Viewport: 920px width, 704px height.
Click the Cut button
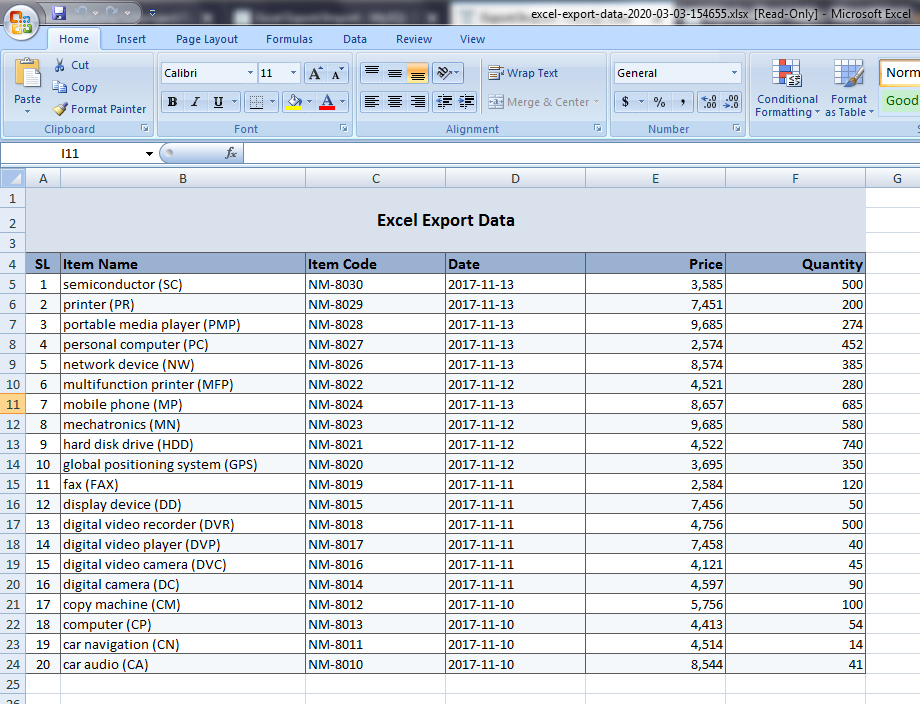click(x=70, y=65)
